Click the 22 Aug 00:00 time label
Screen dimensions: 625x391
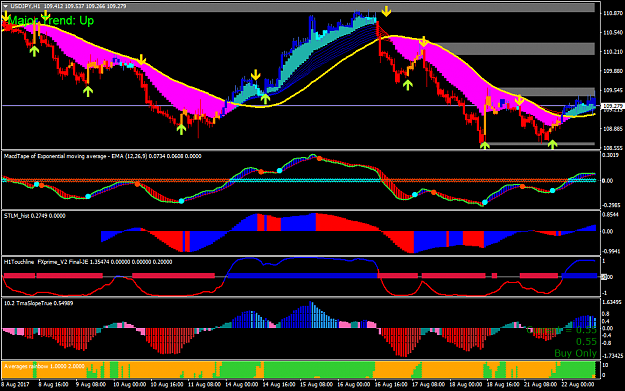tap(578, 384)
